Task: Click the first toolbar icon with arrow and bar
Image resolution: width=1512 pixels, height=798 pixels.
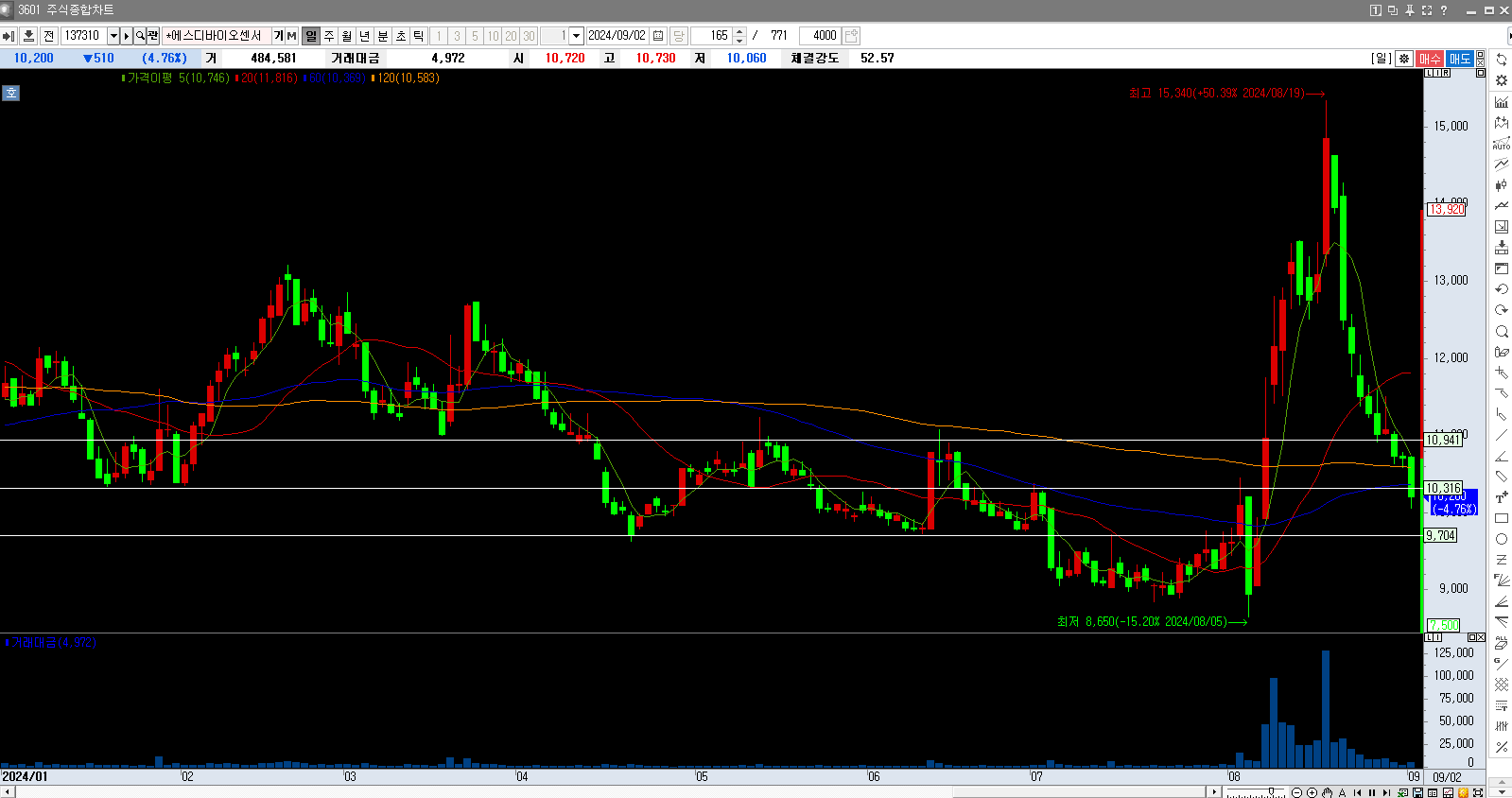Action: click(x=9, y=36)
